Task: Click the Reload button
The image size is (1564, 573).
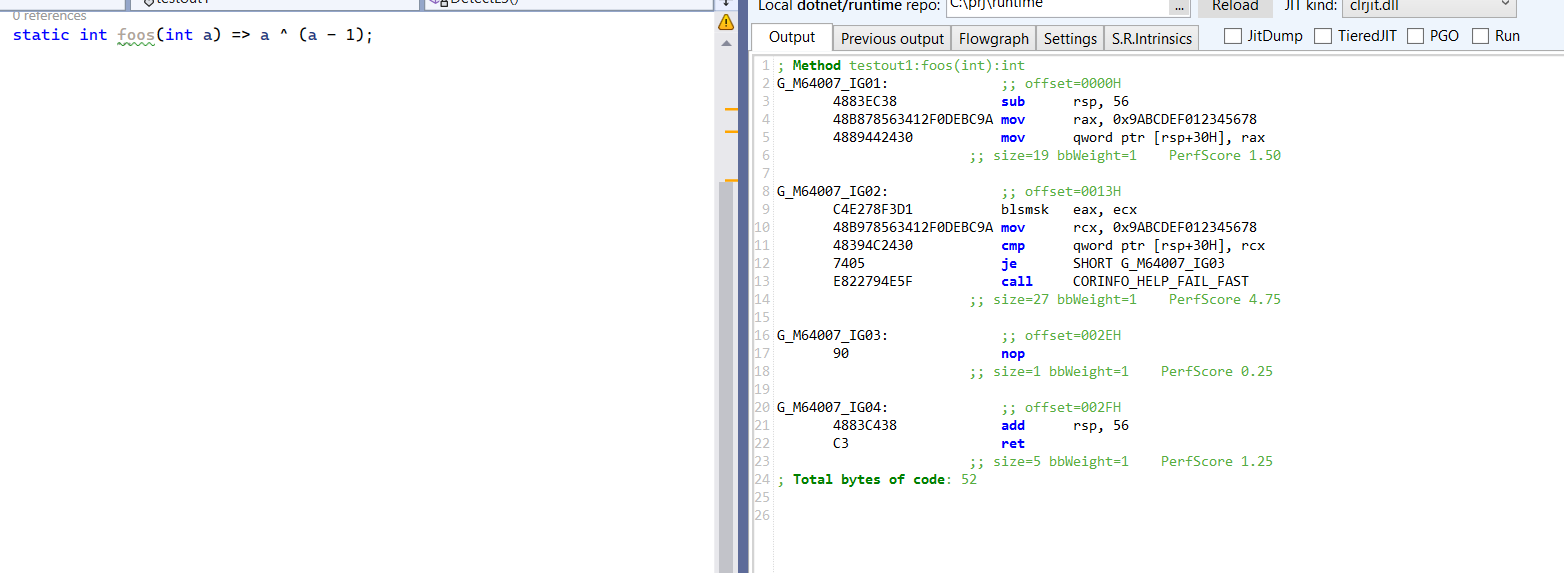Action: click(1235, 5)
